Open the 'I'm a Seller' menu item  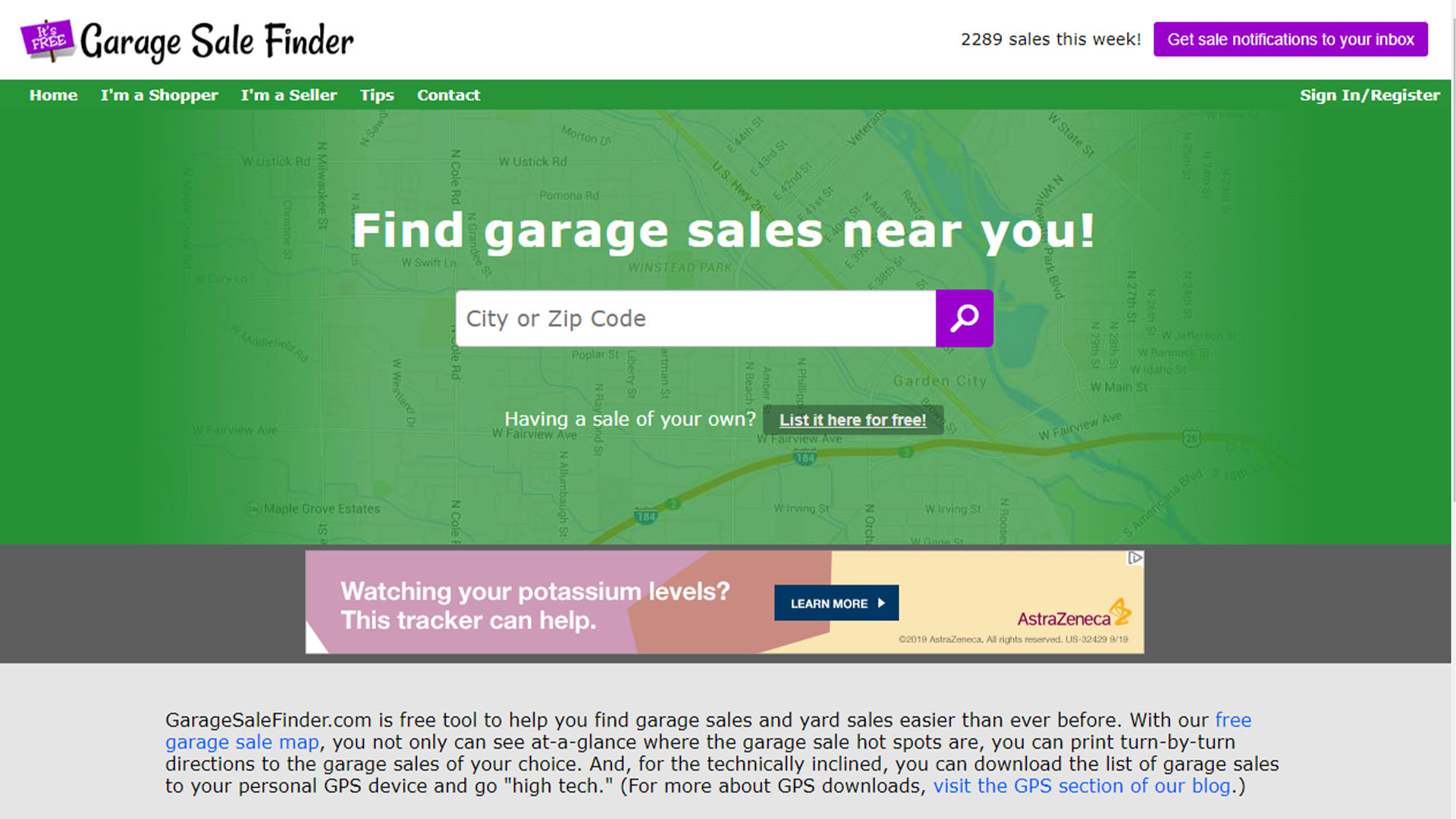(289, 94)
